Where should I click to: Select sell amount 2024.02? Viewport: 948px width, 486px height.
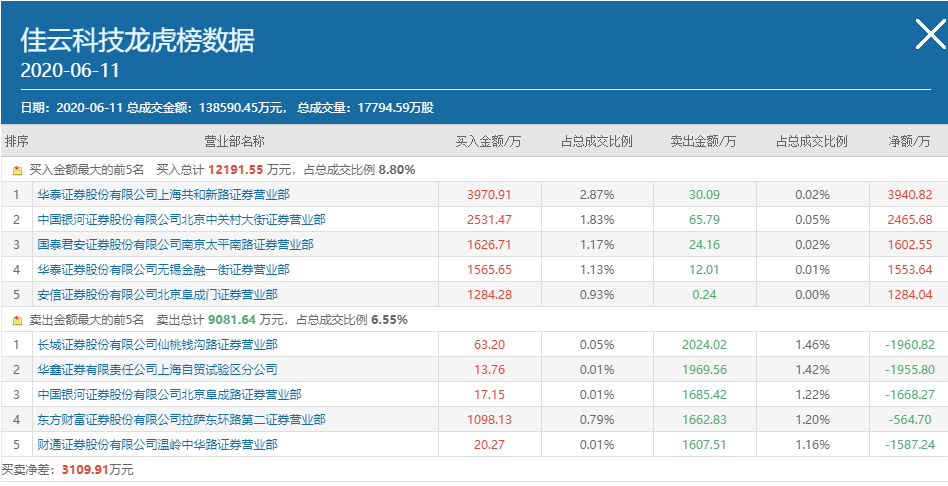click(704, 345)
